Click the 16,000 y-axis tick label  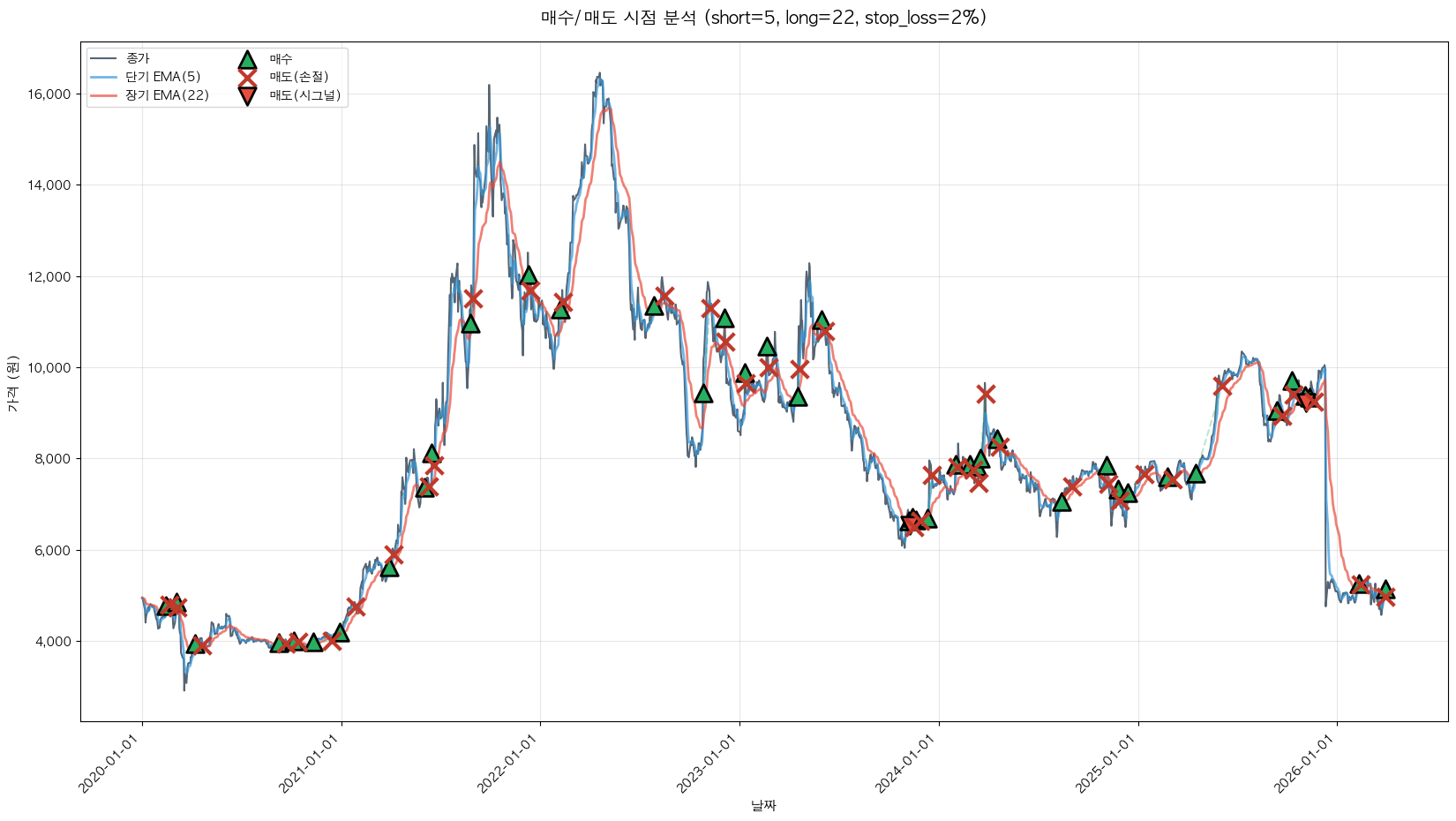pos(50,94)
